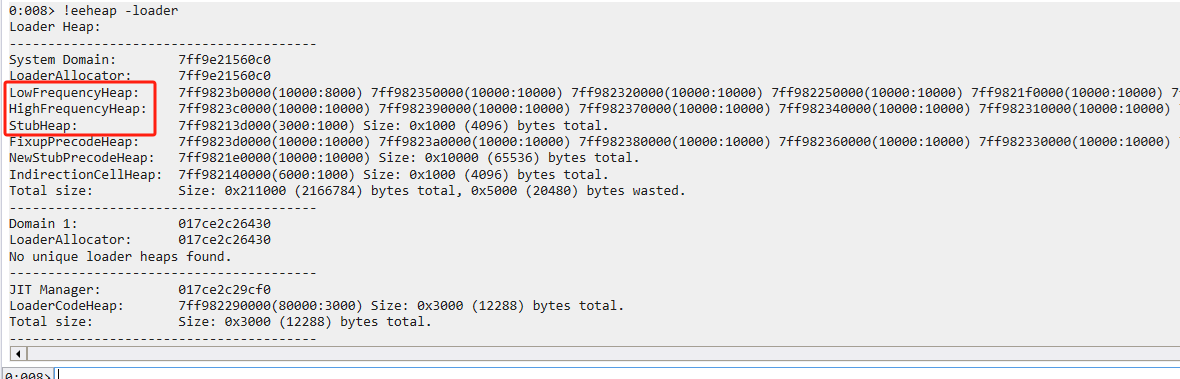Click the Domain 1 address 017ce2c26430
The width and height of the screenshot is (1180, 379).
click(224, 224)
